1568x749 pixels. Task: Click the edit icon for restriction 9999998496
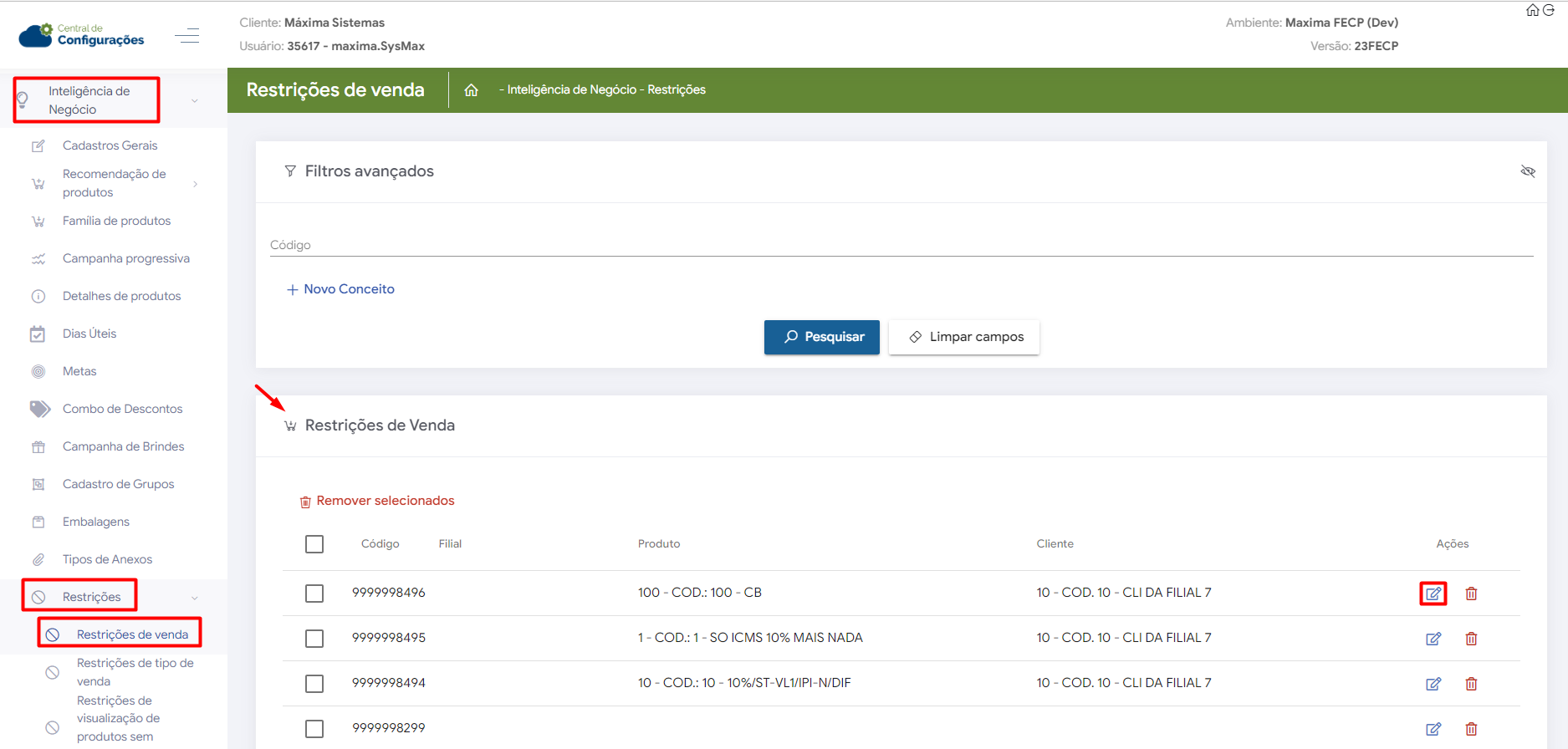[1433, 594]
